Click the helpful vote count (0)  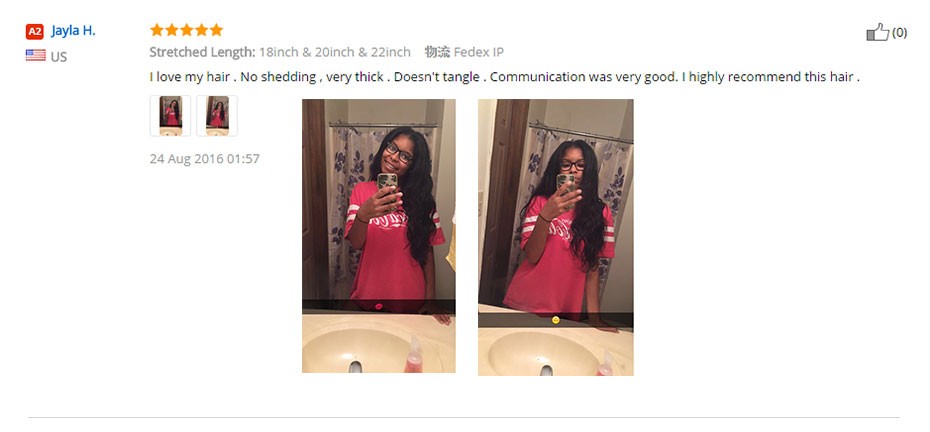pos(900,33)
